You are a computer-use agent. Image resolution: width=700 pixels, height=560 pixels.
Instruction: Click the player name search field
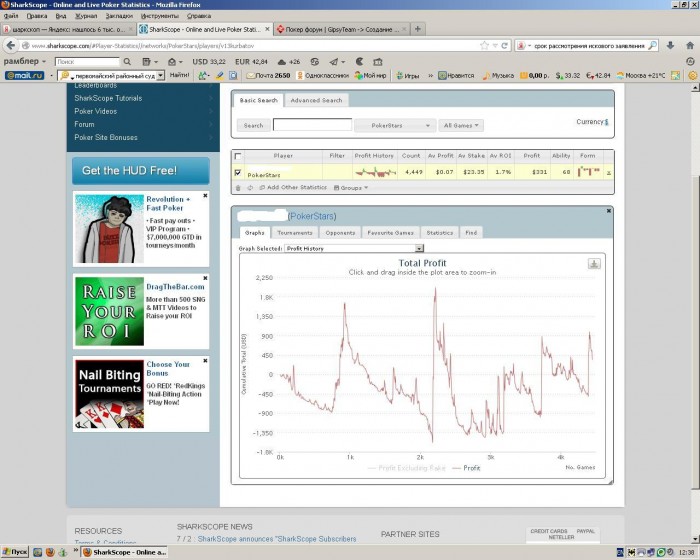[312, 125]
